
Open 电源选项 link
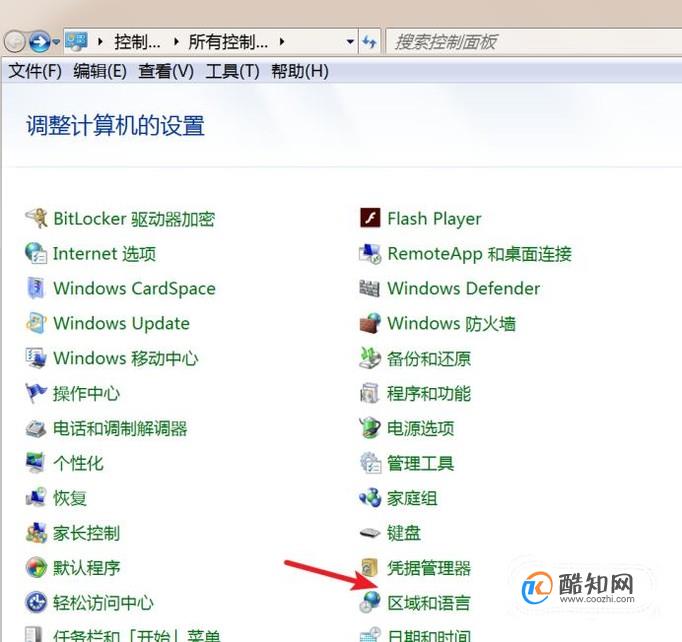pos(421,428)
